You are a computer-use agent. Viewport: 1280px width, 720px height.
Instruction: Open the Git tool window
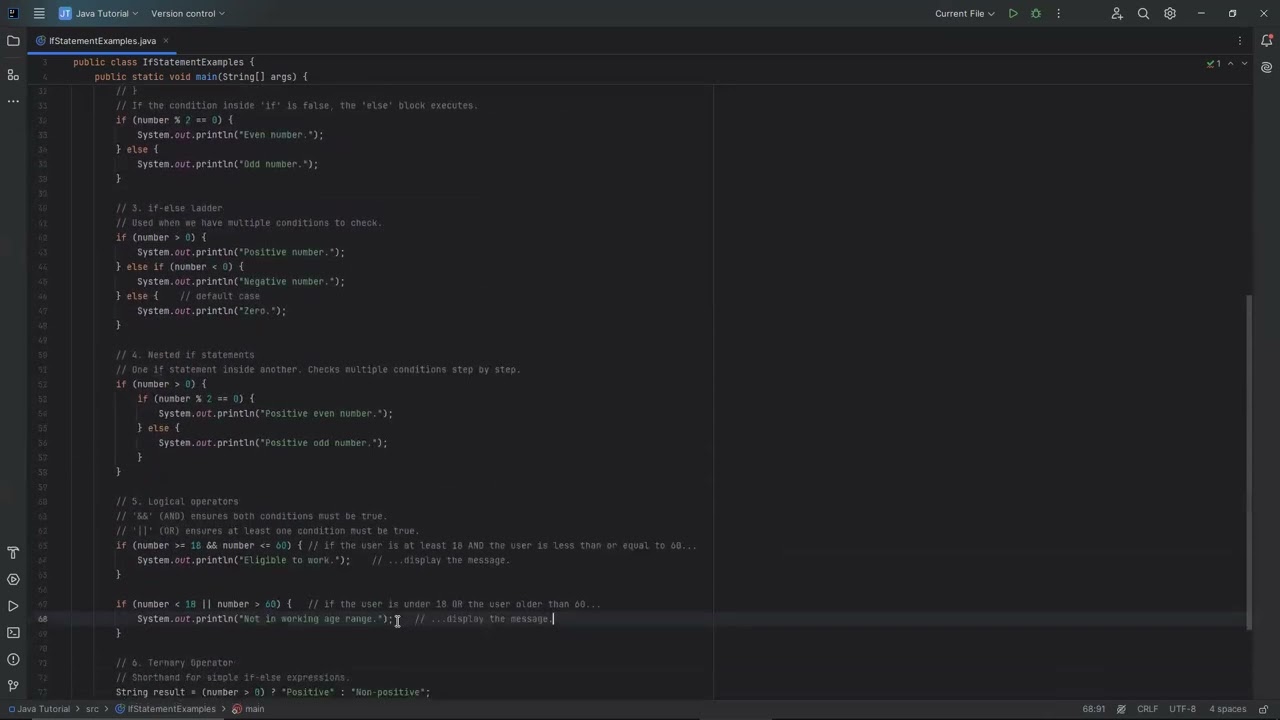tap(13, 686)
